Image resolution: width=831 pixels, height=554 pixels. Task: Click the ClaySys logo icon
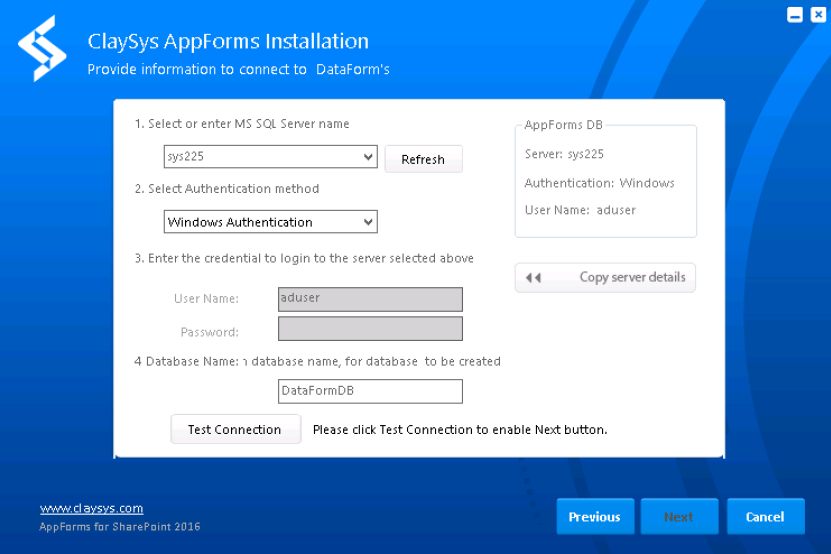coord(41,48)
